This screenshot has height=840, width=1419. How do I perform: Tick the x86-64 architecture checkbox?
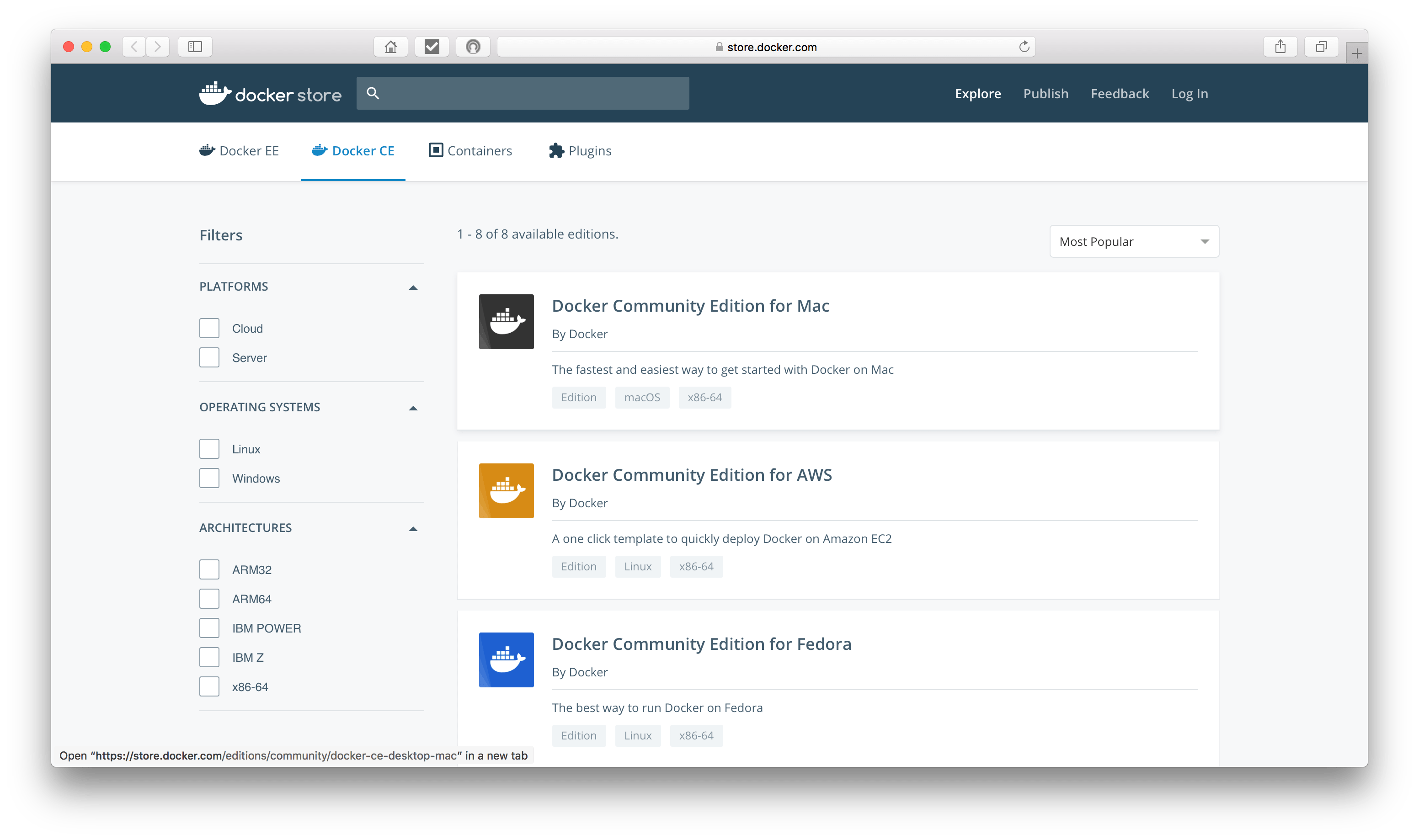[209, 686]
